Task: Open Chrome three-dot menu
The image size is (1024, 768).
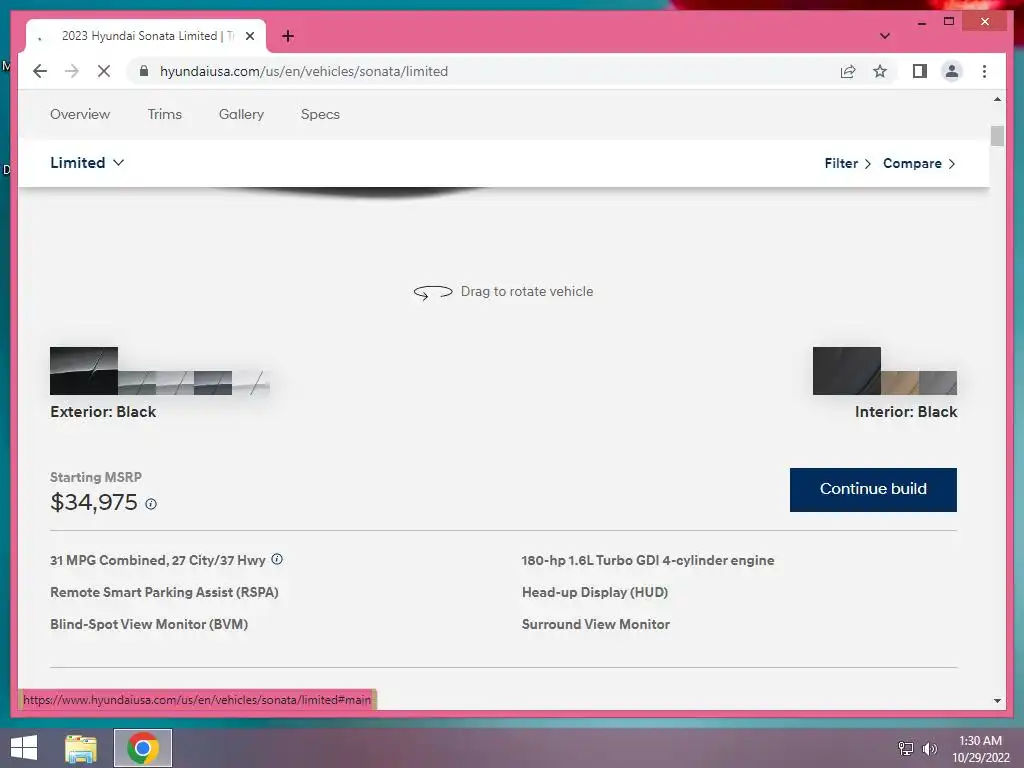Action: [984, 71]
